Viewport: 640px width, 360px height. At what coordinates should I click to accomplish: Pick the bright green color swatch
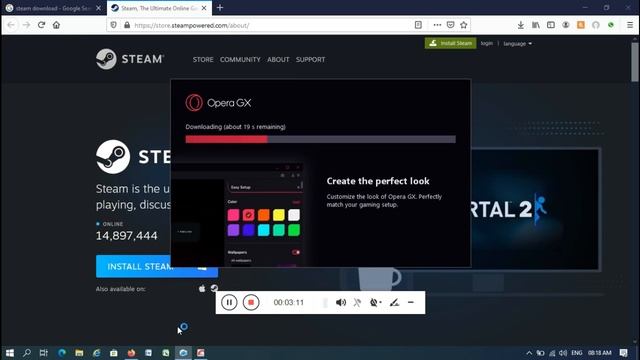click(x=294, y=230)
